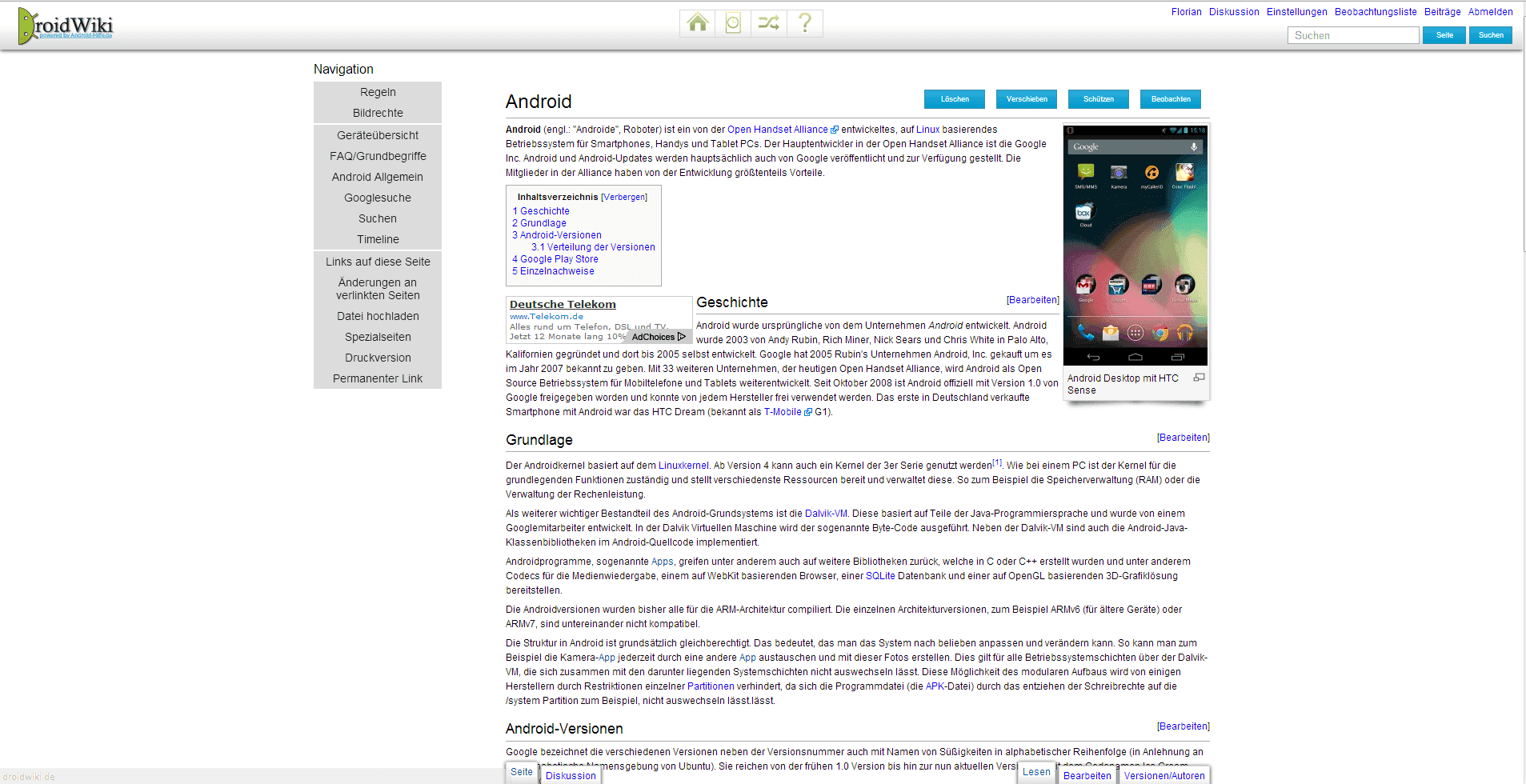Switch to the Seite tab at bottom
This screenshot has height=784, width=1526.
pos(522,773)
